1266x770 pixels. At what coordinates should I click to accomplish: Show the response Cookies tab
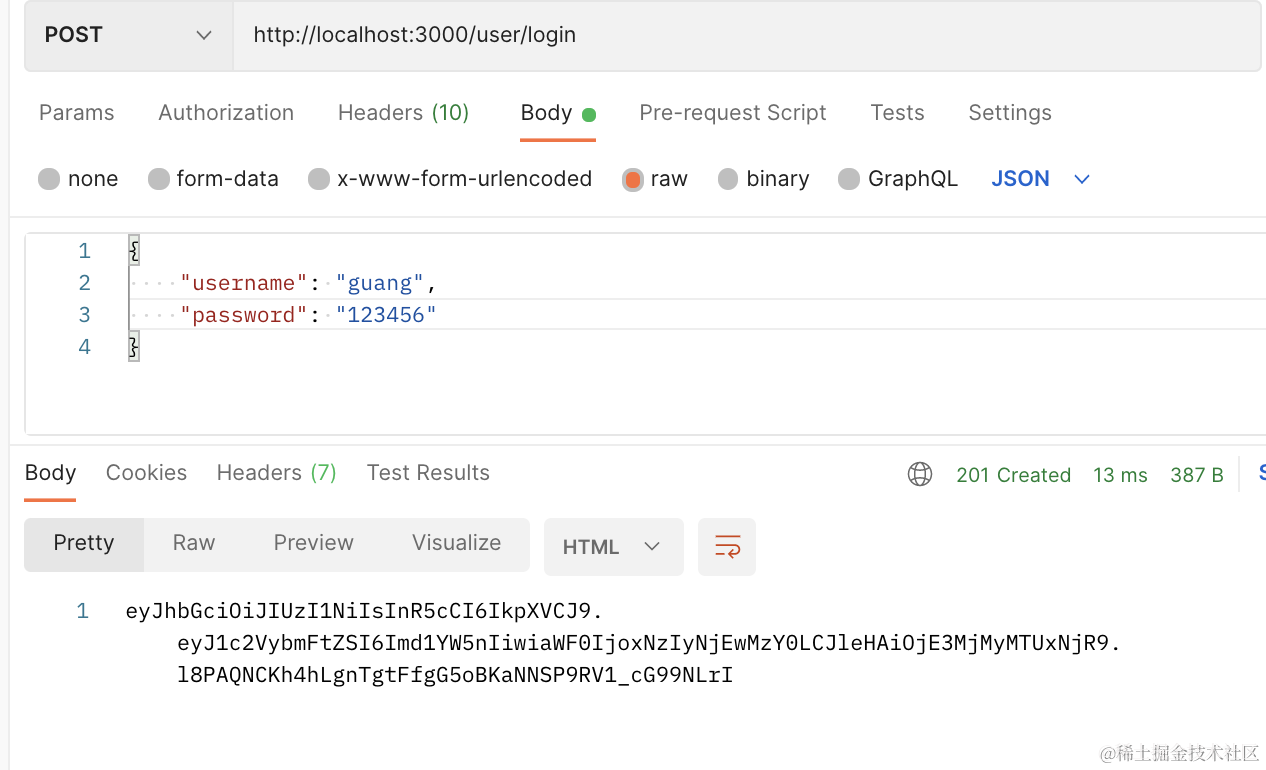[x=146, y=473]
